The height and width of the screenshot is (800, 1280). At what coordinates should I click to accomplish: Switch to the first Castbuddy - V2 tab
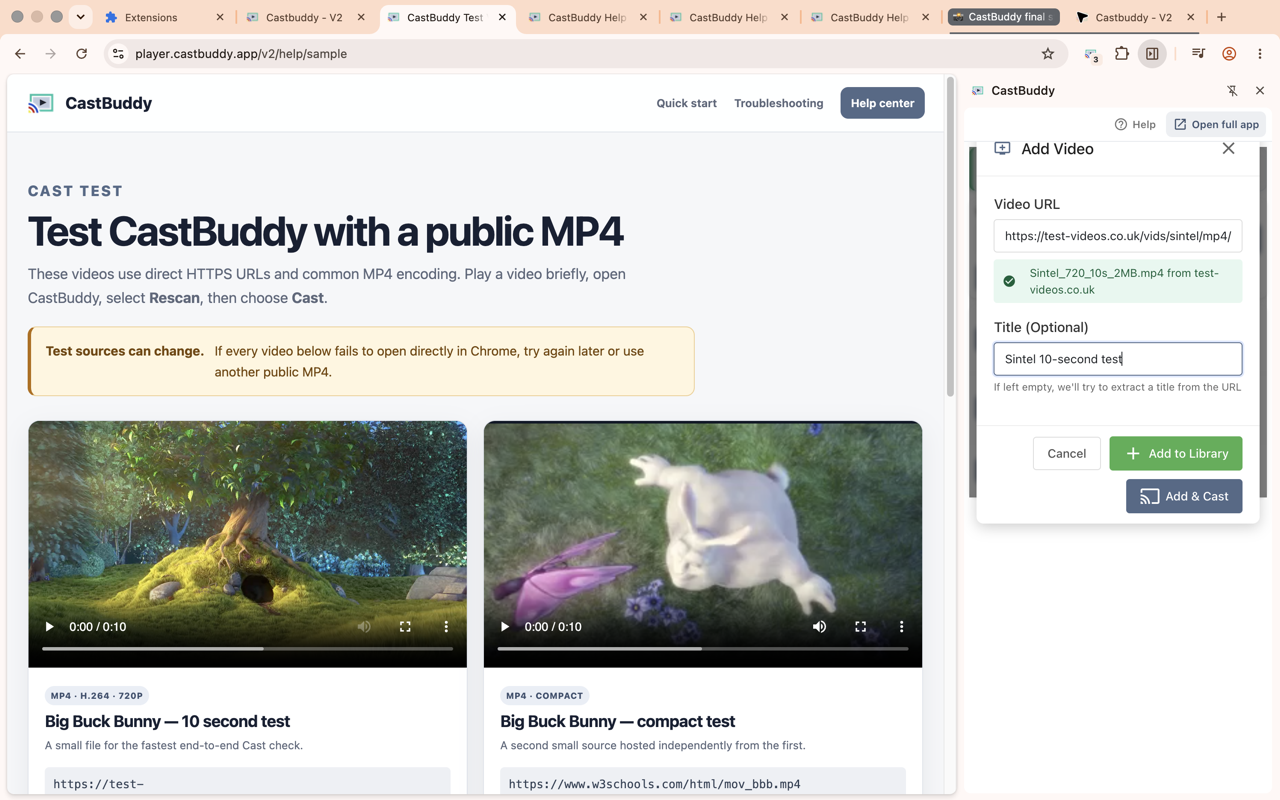pos(304,17)
